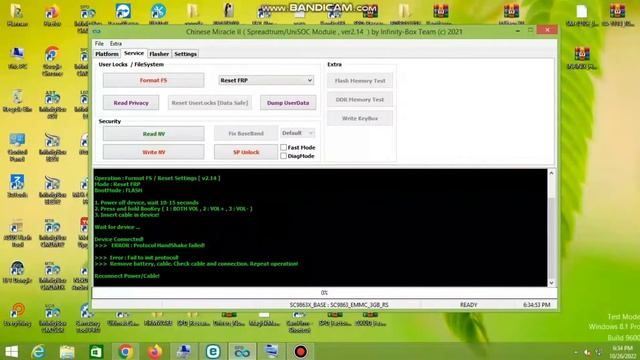Open the File menu
This screenshot has height=360, width=640.
point(99,43)
